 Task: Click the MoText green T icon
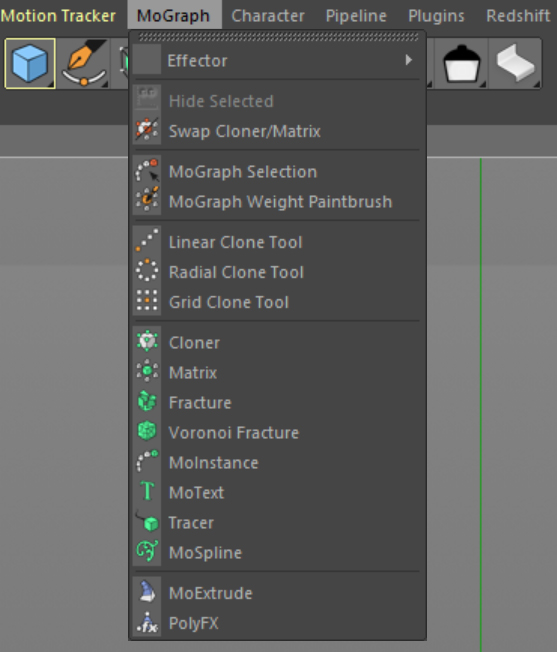[147, 492]
